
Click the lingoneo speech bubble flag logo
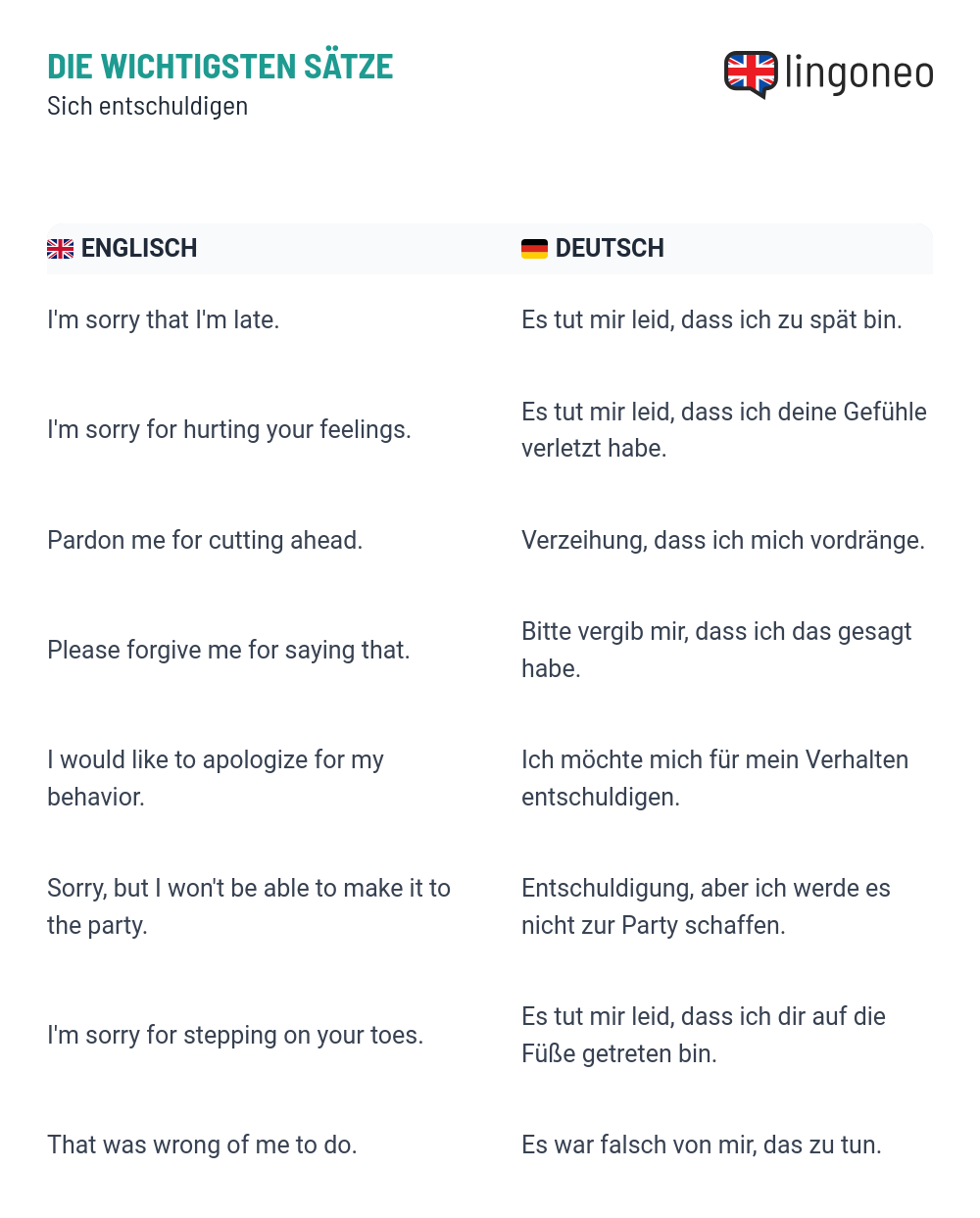751,73
